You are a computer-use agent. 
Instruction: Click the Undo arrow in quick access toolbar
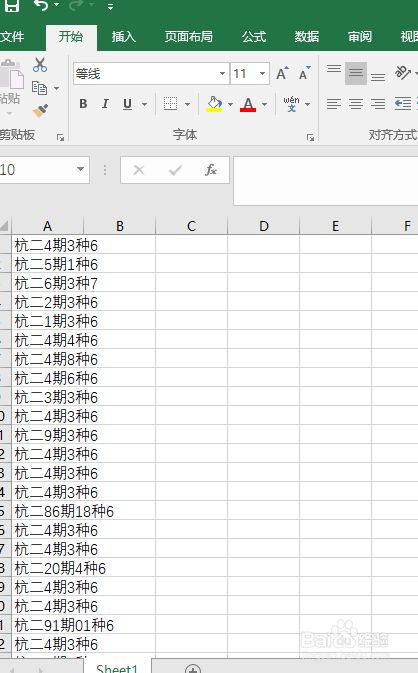(41, 6)
